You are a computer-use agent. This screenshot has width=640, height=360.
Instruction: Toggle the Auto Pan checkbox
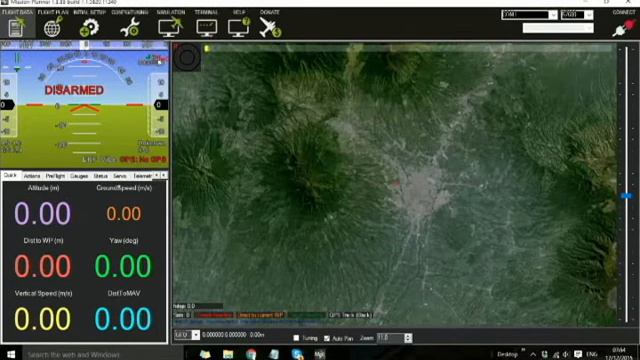[x=327, y=338]
